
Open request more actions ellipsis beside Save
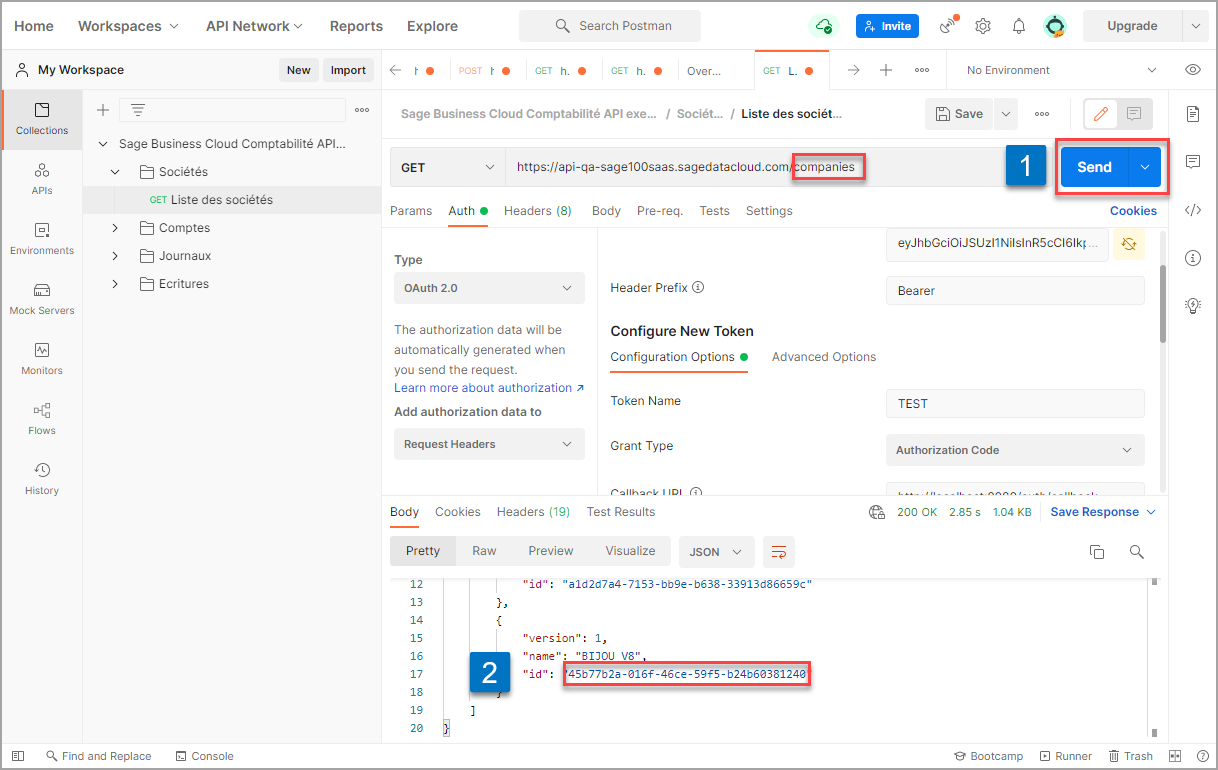coord(1042,114)
